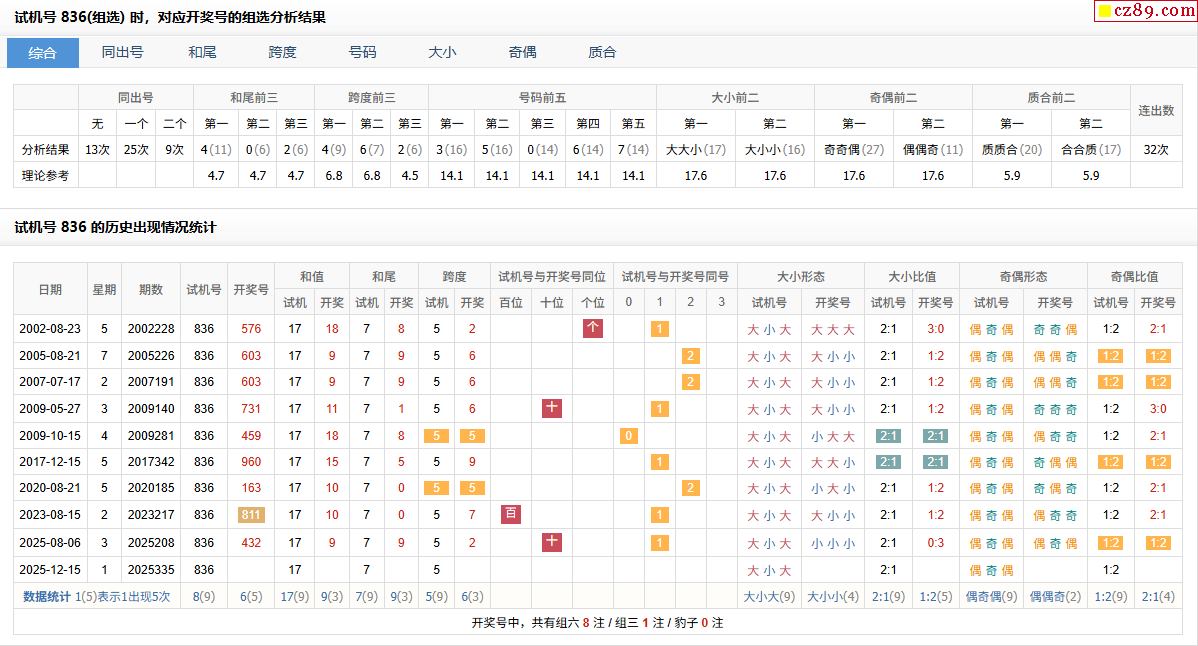Click period number 2025335 in the table
1198x646 pixels.
[151, 569]
